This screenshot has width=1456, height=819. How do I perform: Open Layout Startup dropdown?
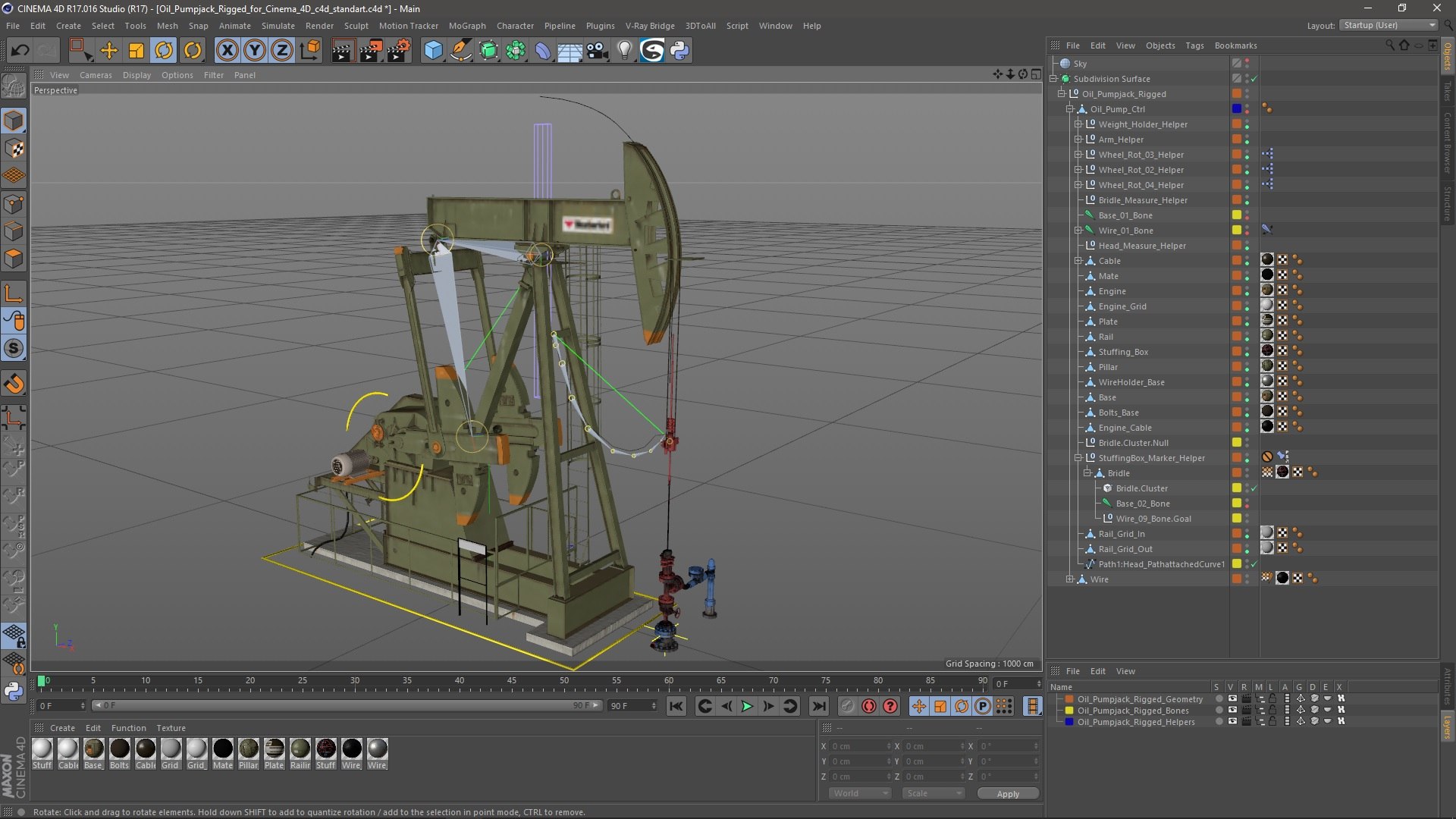point(1389,25)
